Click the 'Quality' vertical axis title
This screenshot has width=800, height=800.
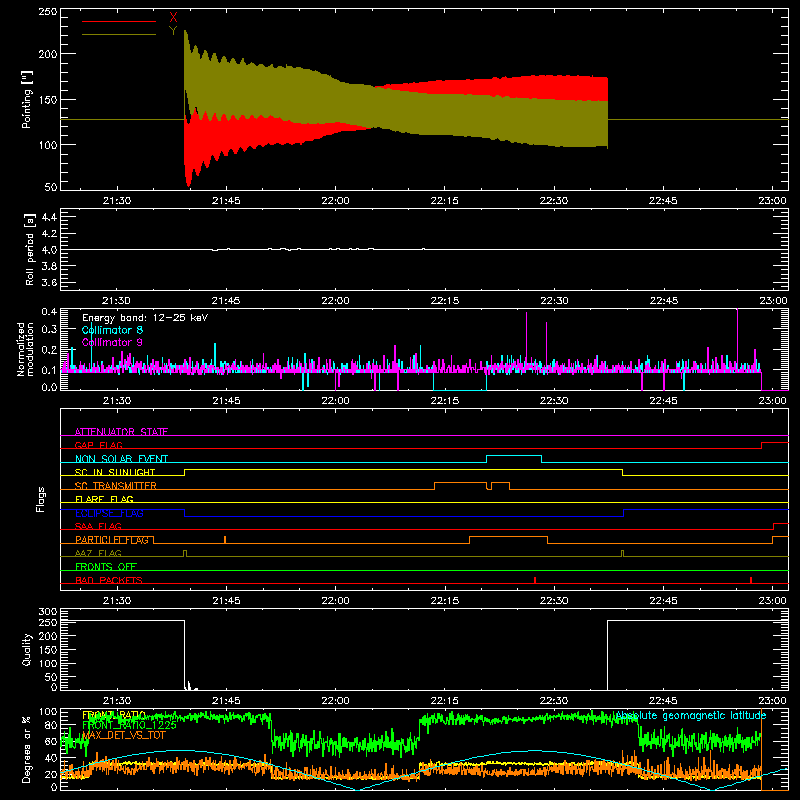coord(27,649)
